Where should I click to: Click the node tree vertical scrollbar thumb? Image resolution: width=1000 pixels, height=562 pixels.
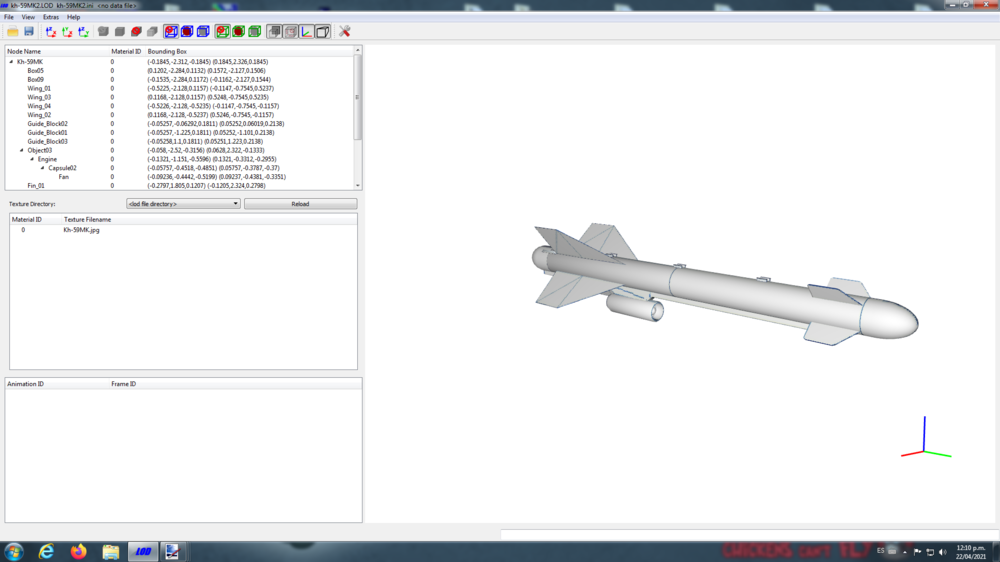coord(358,97)
